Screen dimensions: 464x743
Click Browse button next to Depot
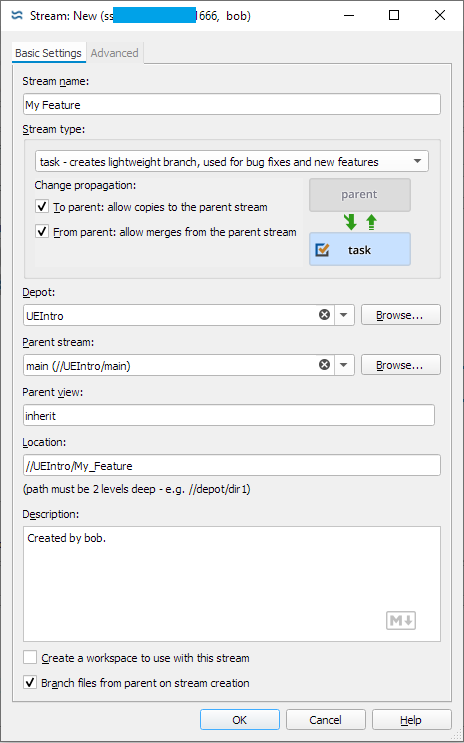pos(400,315)
